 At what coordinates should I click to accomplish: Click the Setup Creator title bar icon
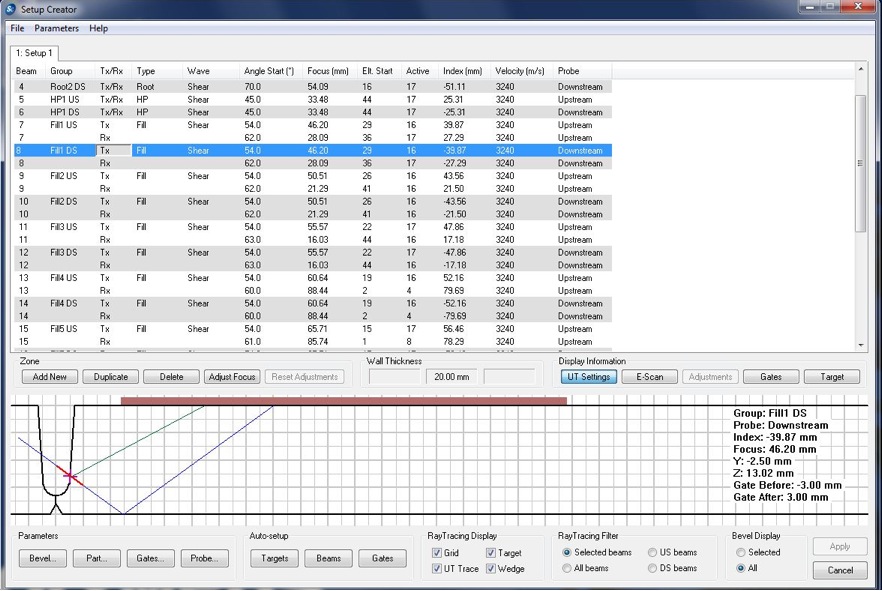pos(10,9)
